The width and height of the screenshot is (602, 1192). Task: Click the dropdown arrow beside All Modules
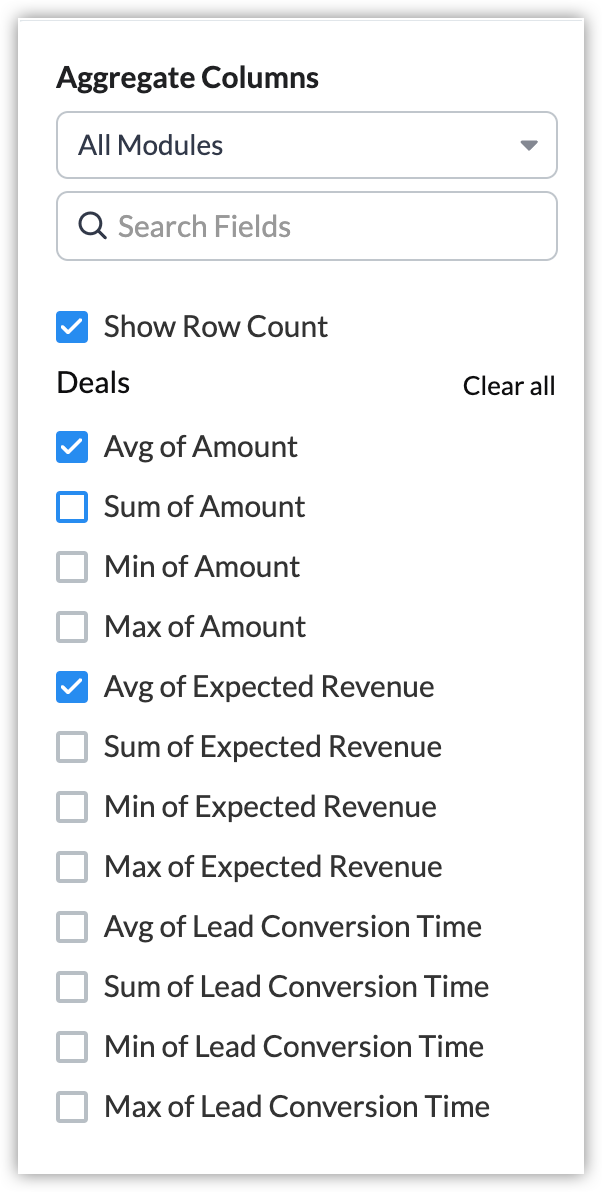529,146
